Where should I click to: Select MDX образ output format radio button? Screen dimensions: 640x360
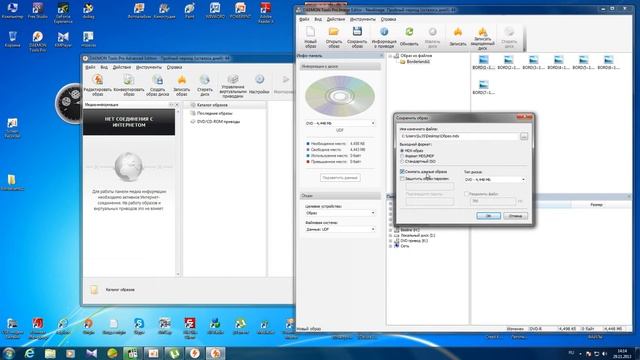[x=402, y=151]
